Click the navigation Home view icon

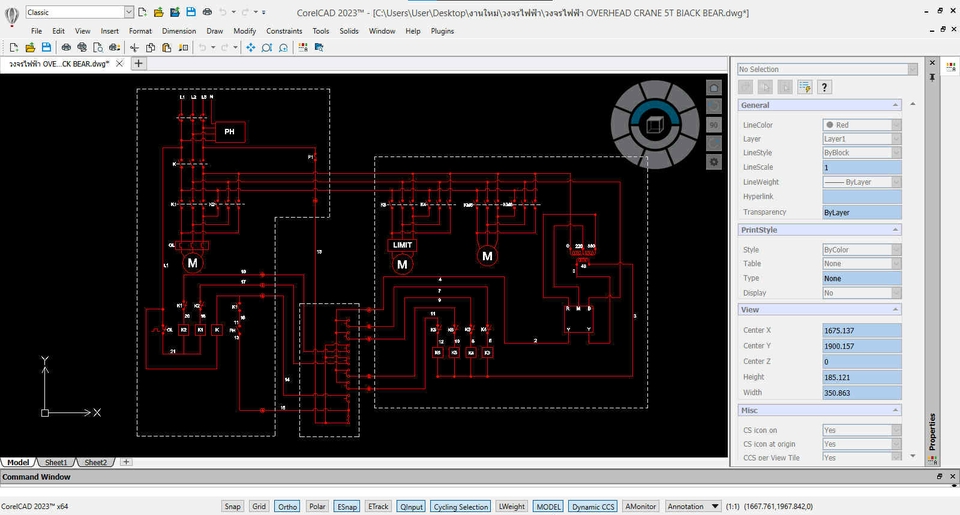(x=714, y=88)
